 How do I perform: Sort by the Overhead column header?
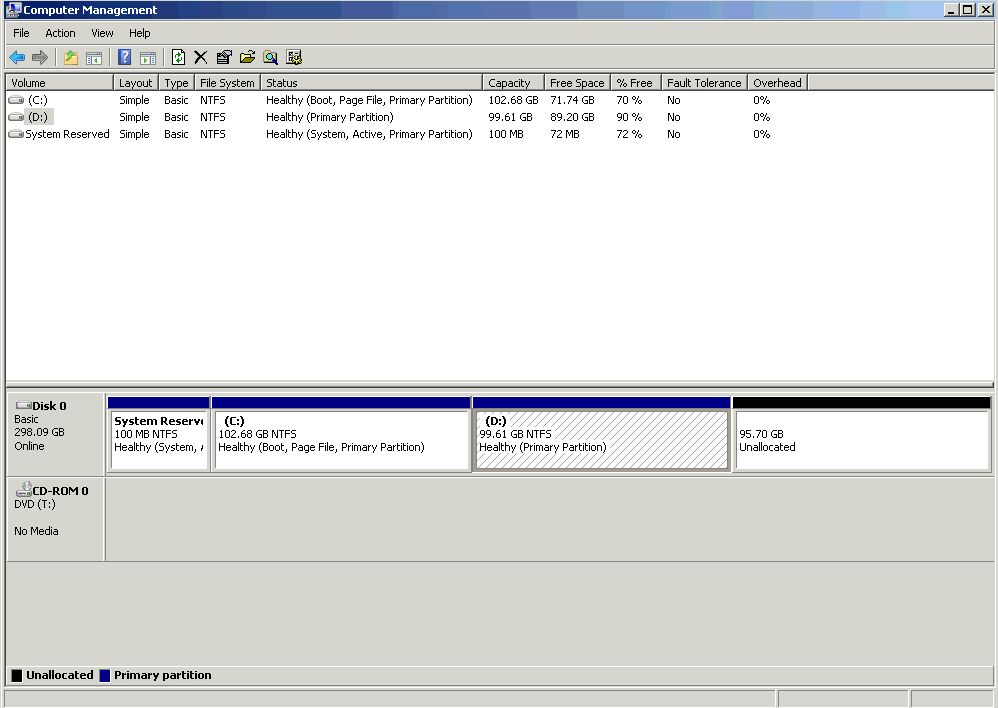778,83
